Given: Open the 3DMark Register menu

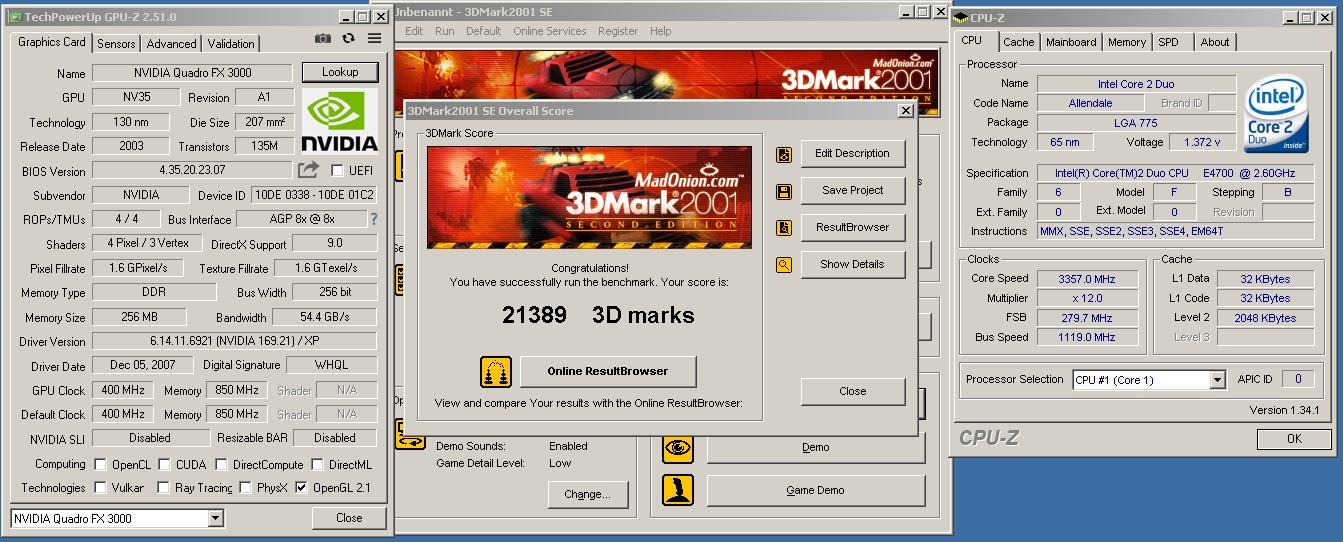Looking at the screenshot, I should 618,31.
